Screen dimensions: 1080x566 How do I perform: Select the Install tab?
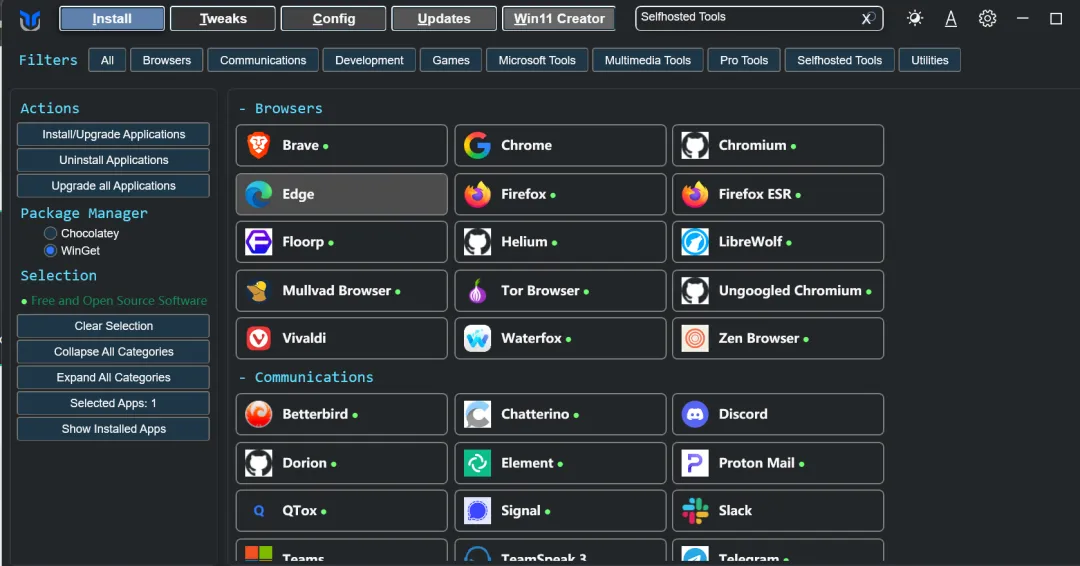click(112, 19)
